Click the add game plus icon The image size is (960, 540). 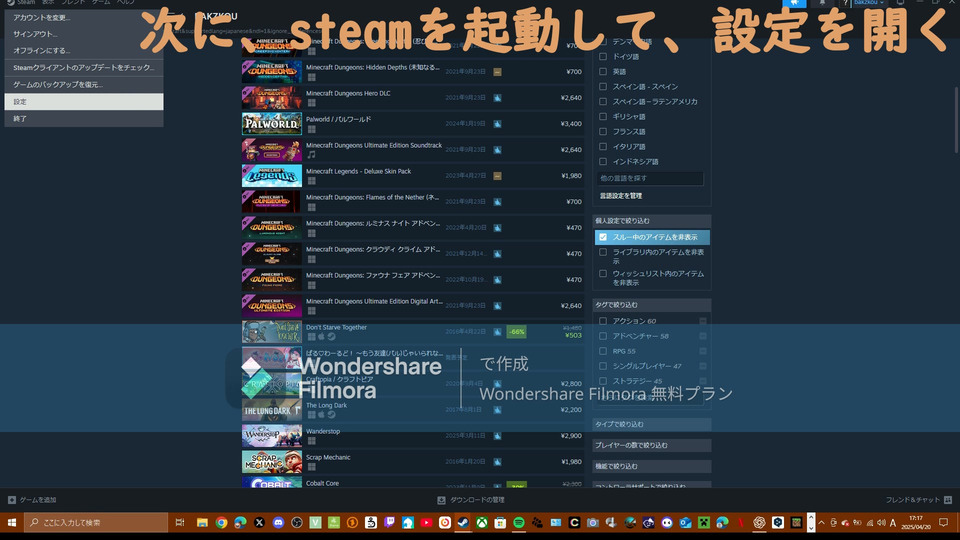(12, 500)
